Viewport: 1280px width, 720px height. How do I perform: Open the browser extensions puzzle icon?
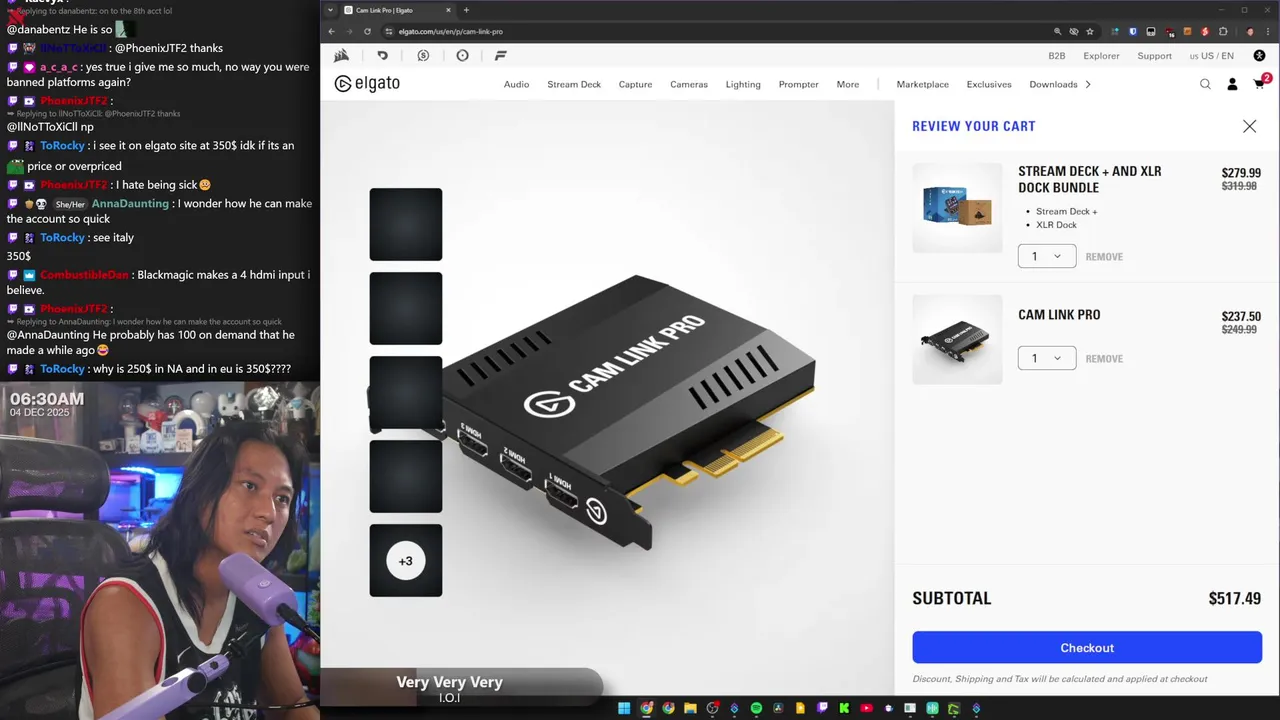(1223, 31)
